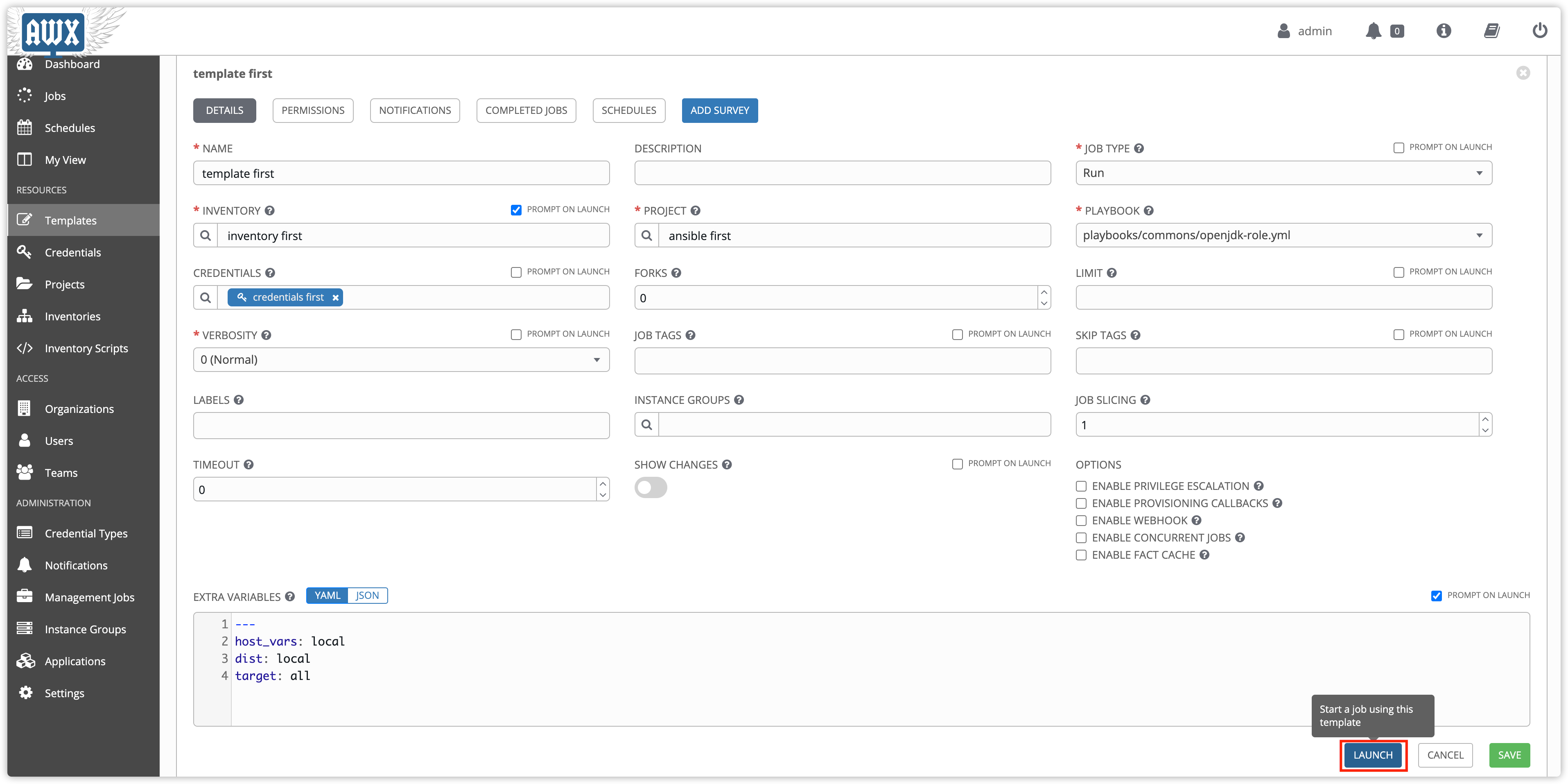Click the Add Survey button
The height and width of the screenshot is (784, 1568).
coord(719,110)
